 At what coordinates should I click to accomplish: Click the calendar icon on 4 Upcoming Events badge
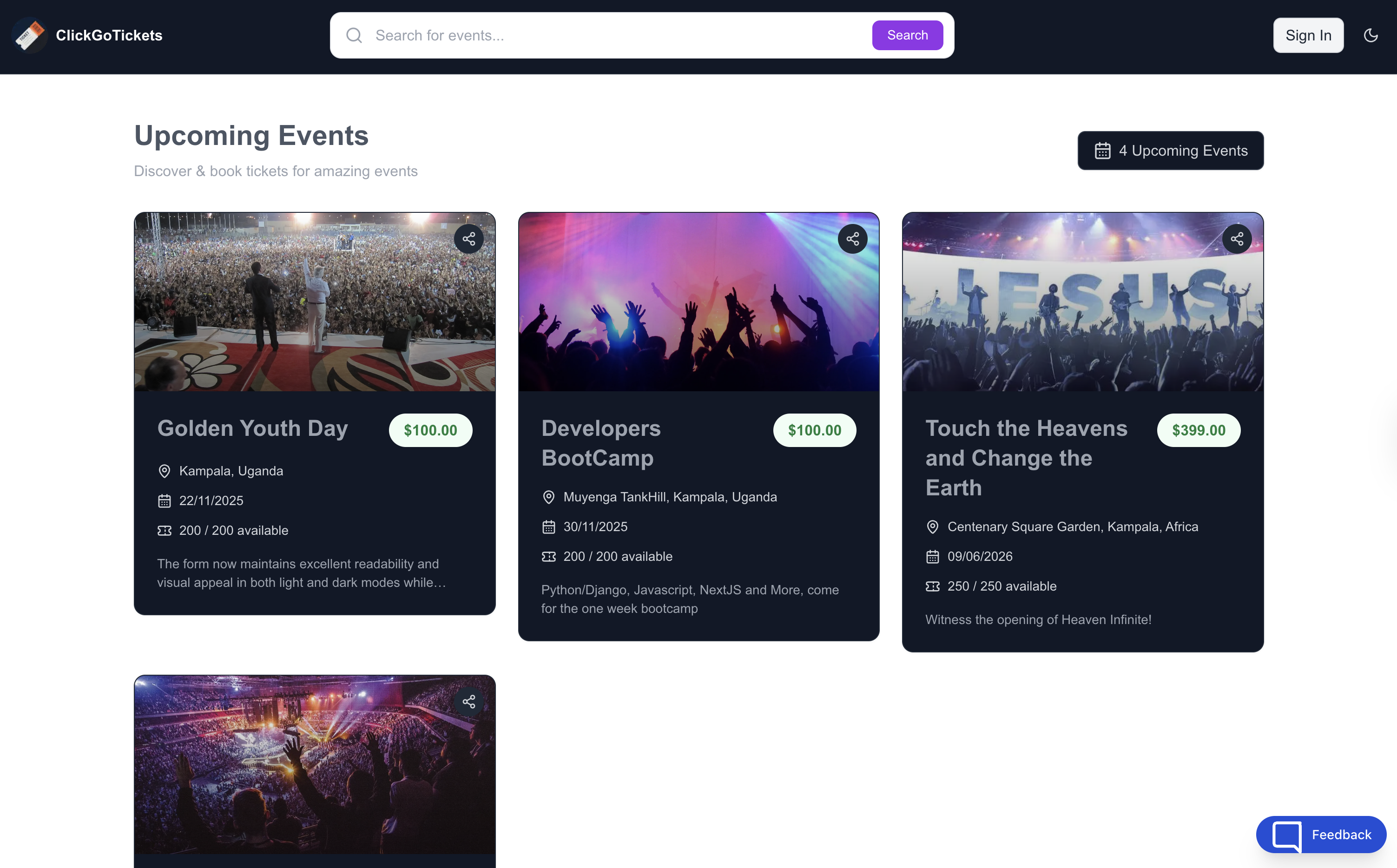(x=1102, y=151)
